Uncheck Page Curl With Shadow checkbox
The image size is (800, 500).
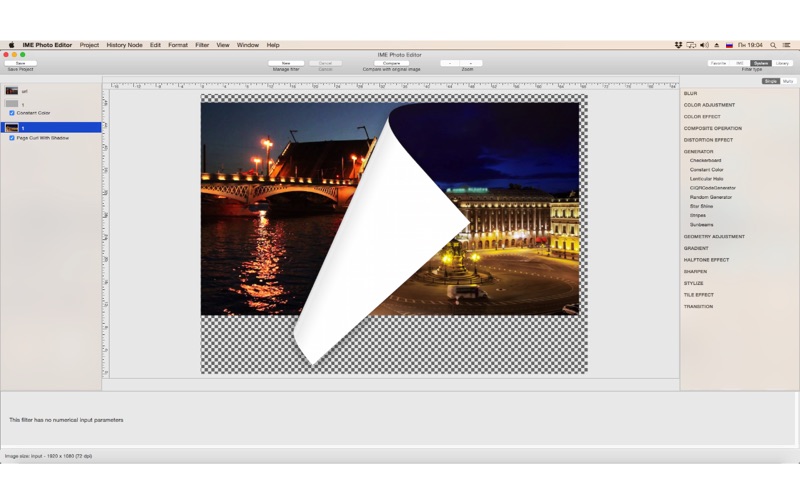(x=12, y=138)
